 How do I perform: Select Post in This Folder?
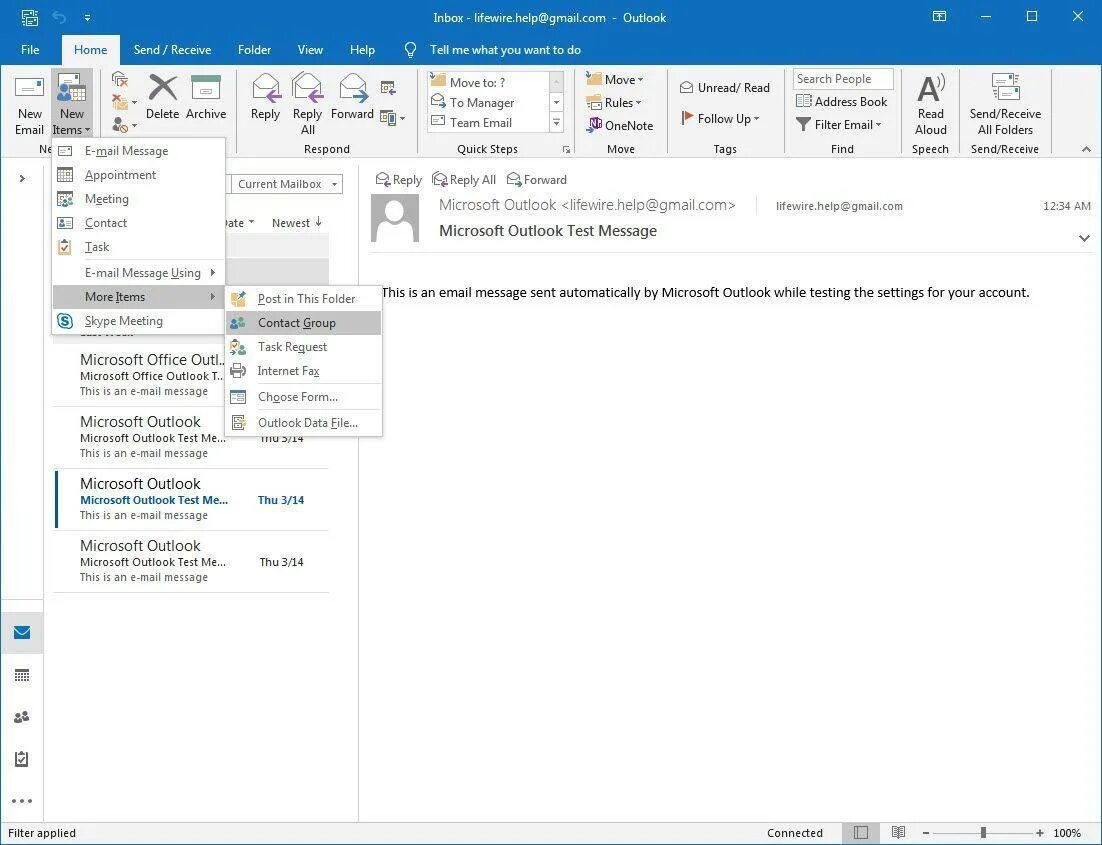(304, 299)
